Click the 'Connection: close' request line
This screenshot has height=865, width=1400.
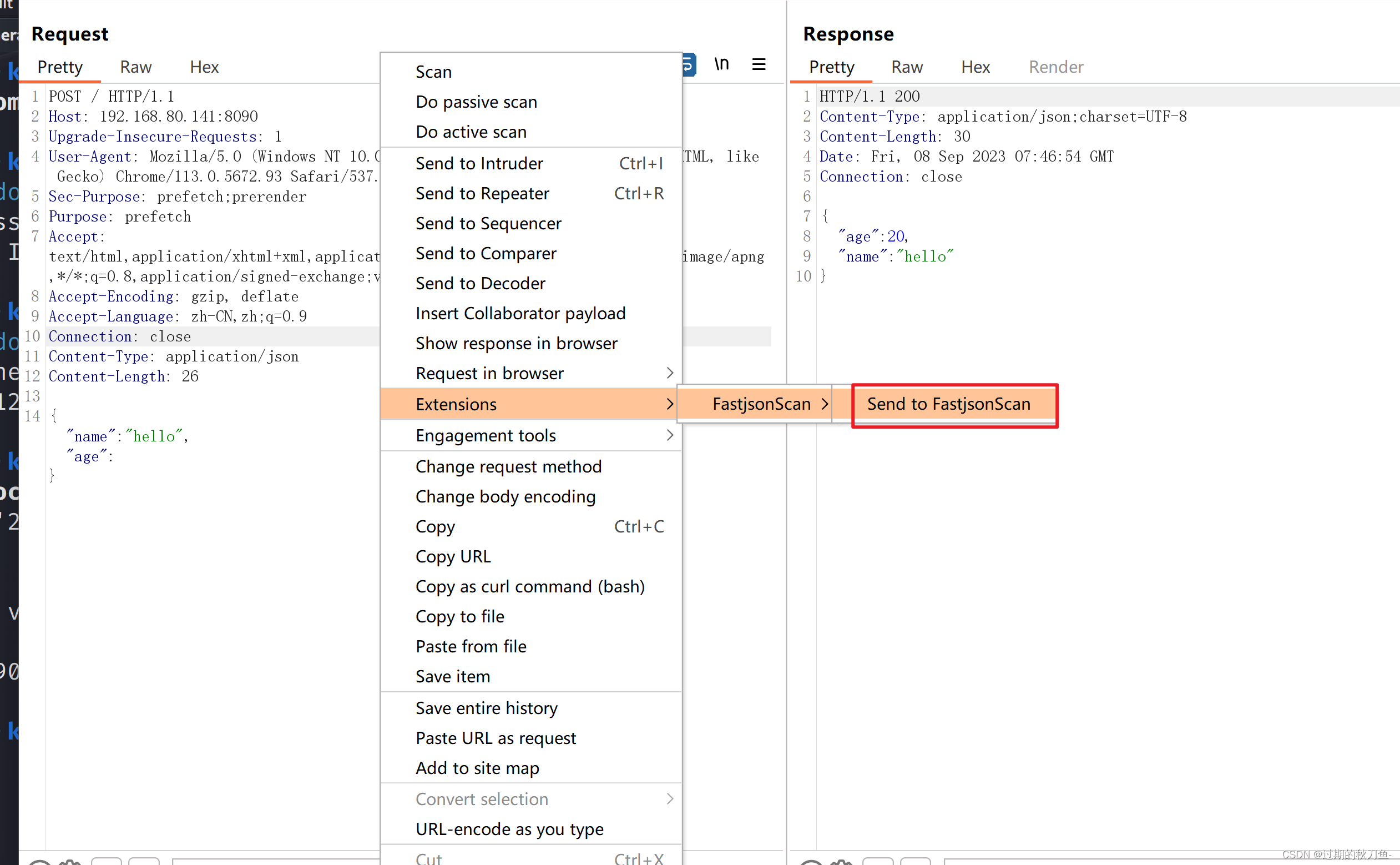[119, 336]
